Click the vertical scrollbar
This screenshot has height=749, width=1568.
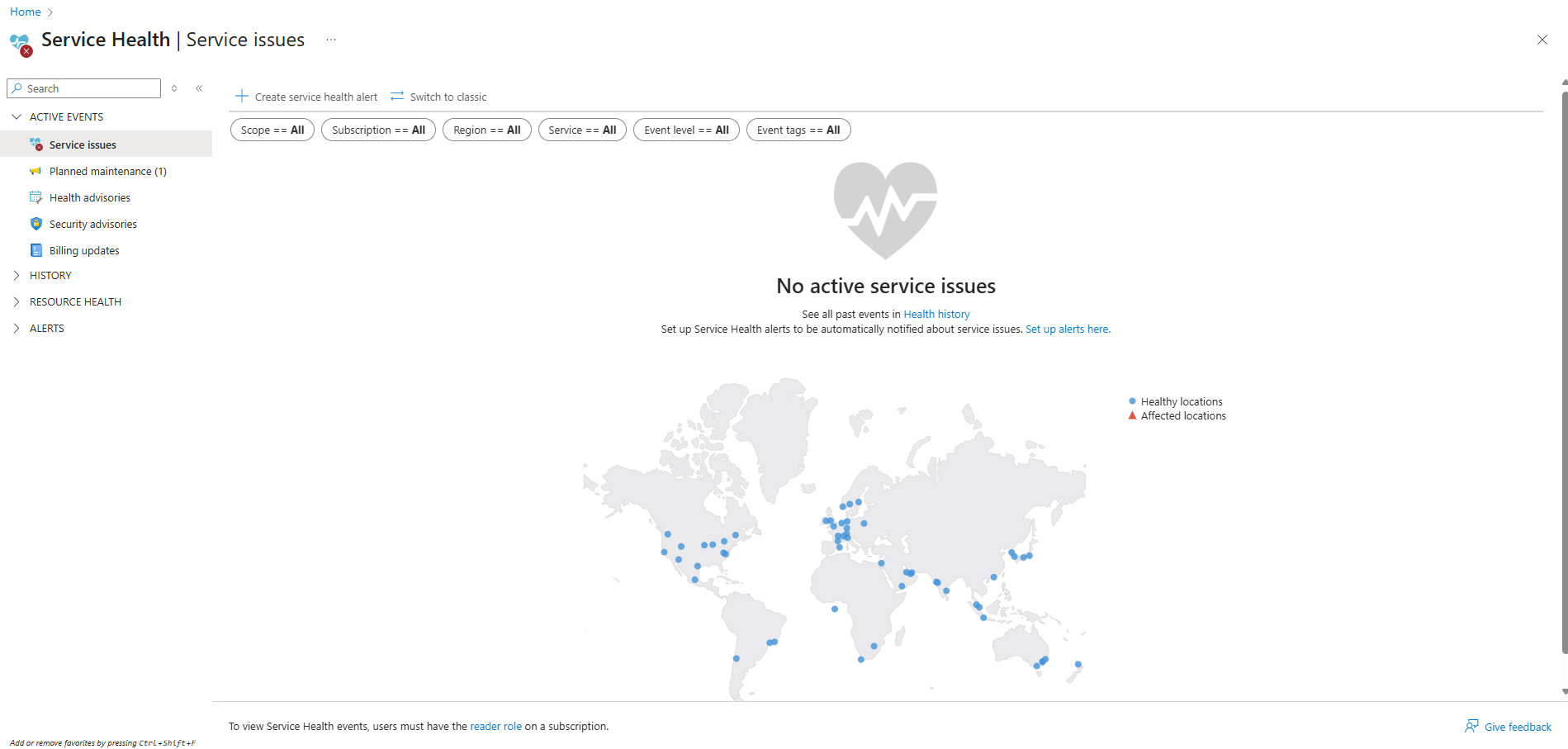(x=1565, y=372)
